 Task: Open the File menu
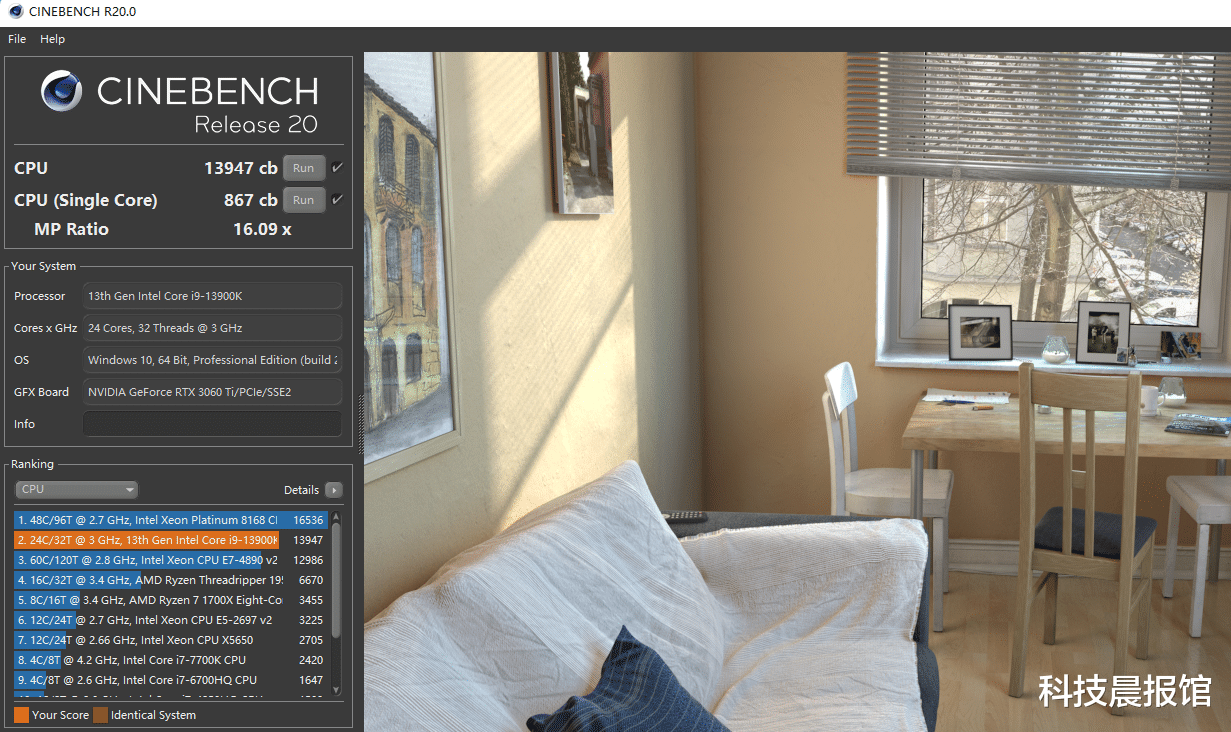pyautogui.click(x=17, y=39)
